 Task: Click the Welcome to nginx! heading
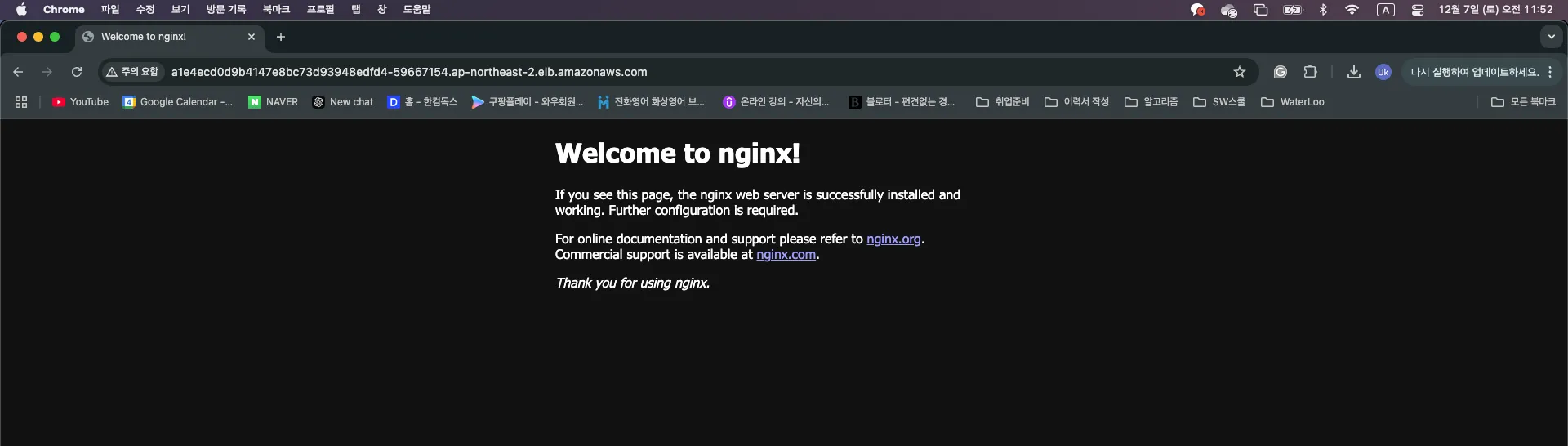pos(677,153)
